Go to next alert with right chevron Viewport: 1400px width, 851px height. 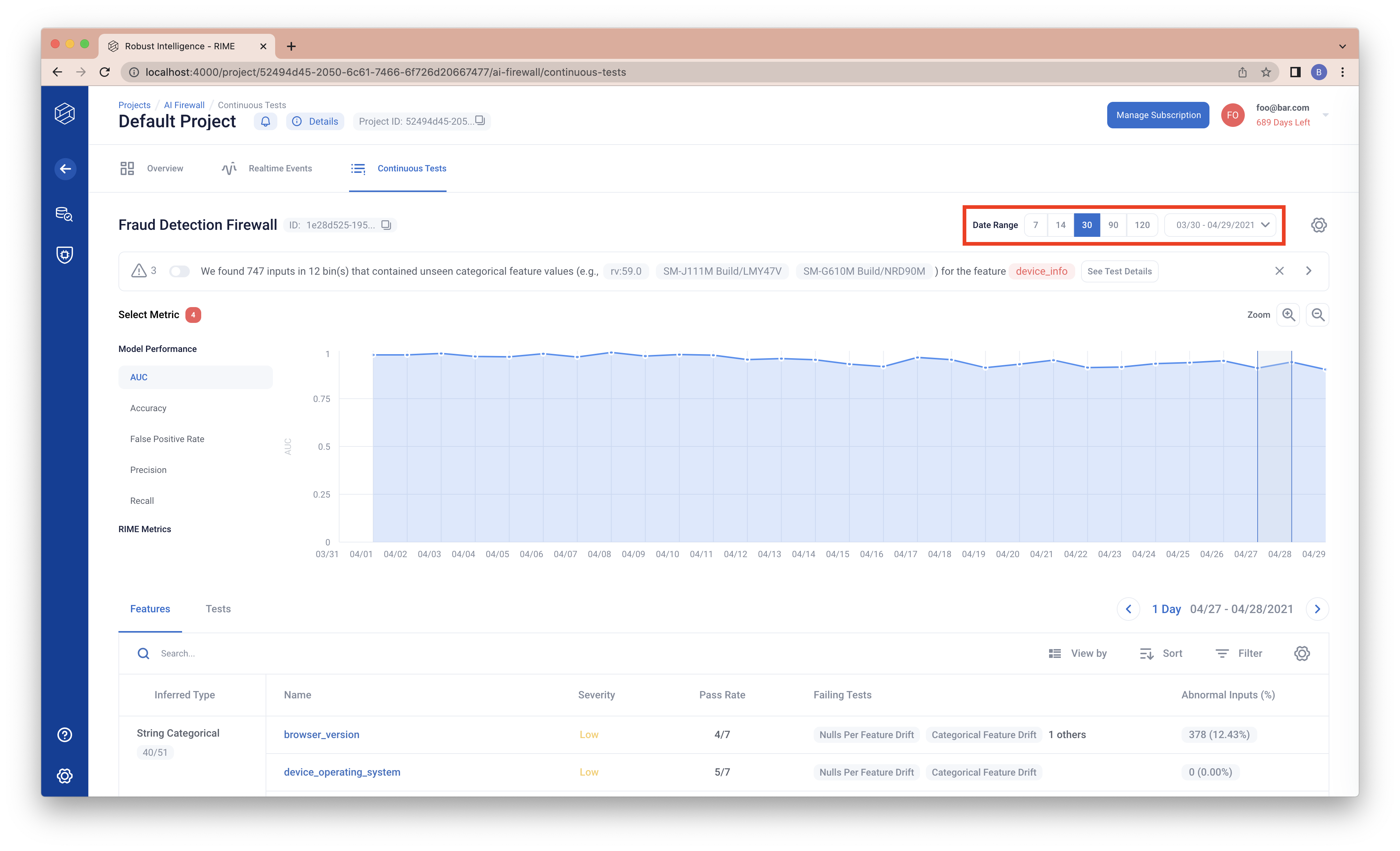point(1308,271)
